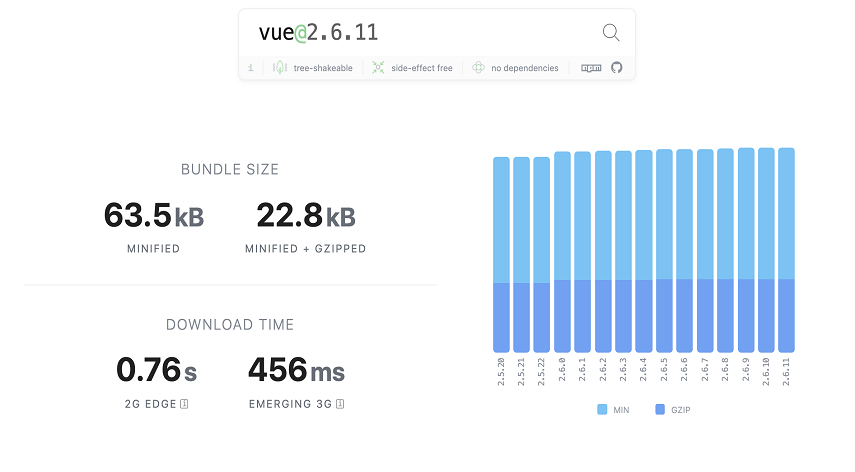Click the 22.8 kB gzipped size value
855x472 pixels.
pos(306,216)
